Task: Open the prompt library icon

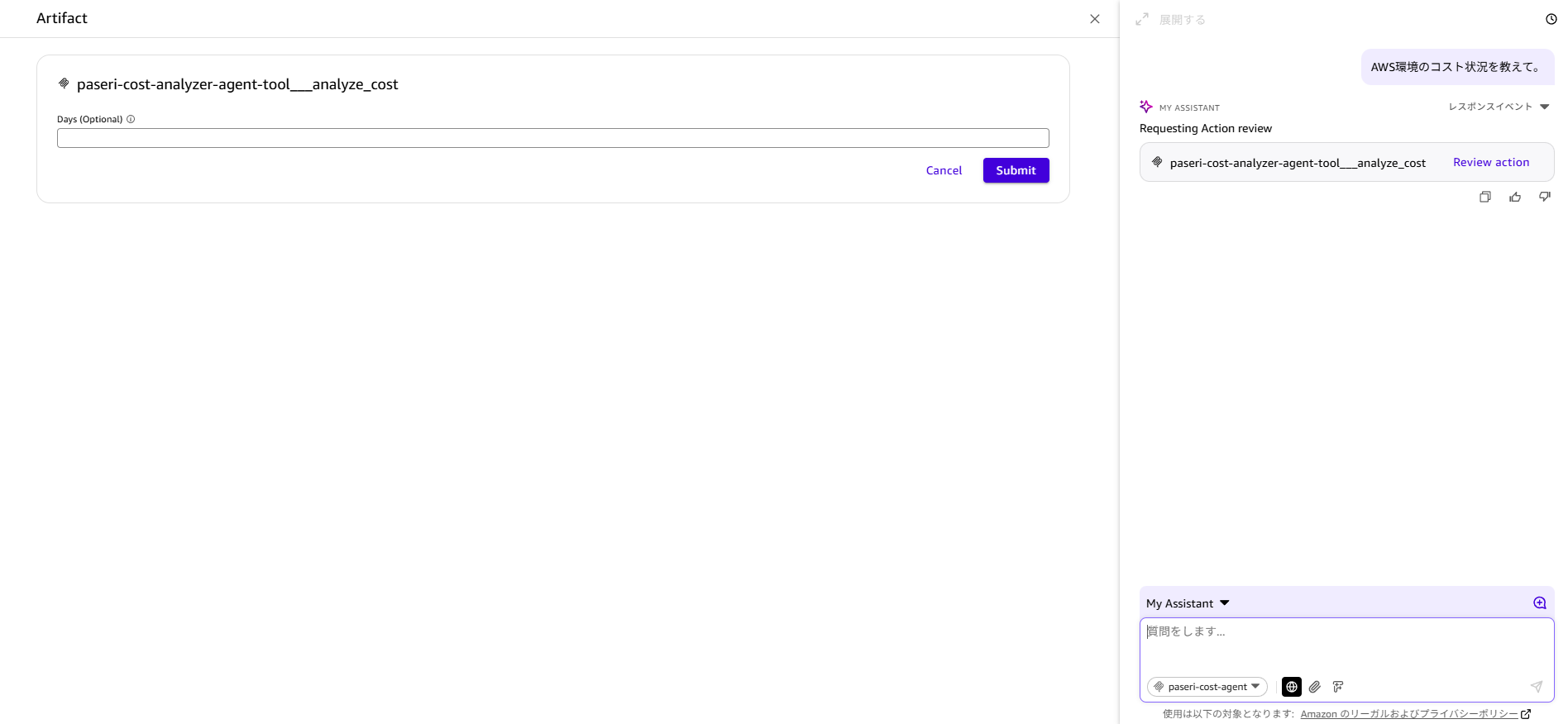Action: tap(1338, 687)
